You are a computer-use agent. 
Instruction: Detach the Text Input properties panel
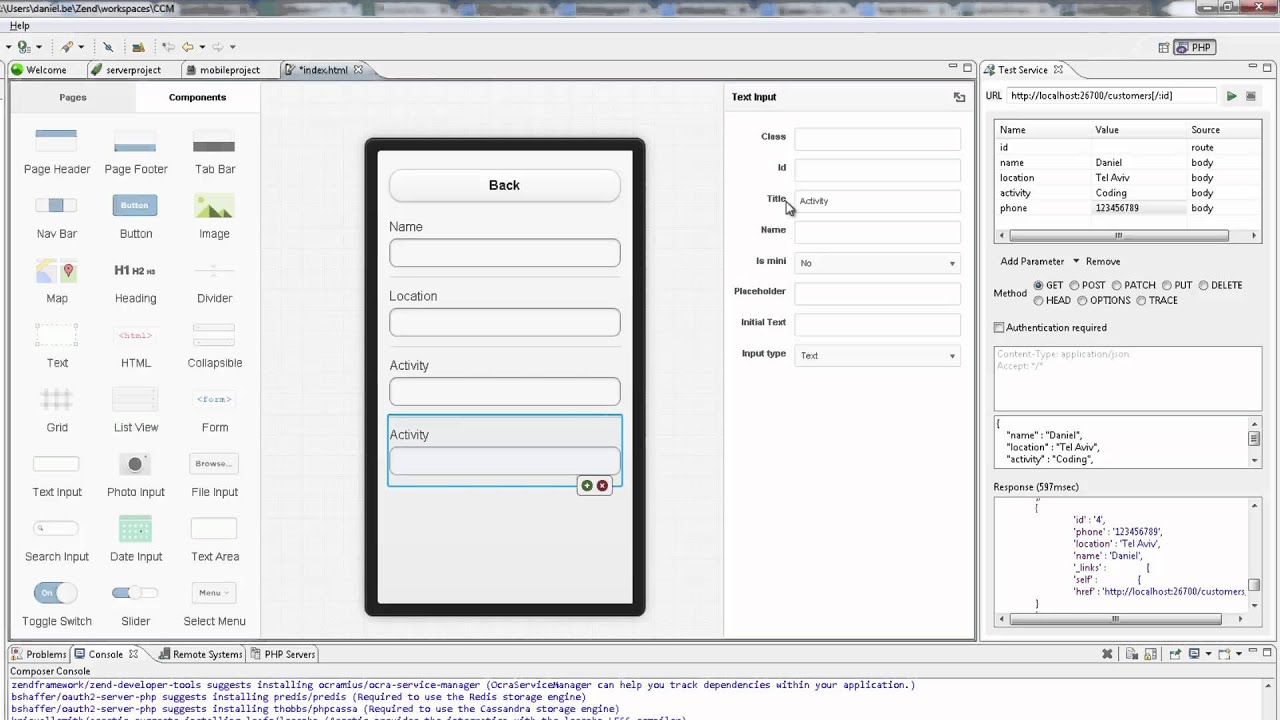point(959,97)
